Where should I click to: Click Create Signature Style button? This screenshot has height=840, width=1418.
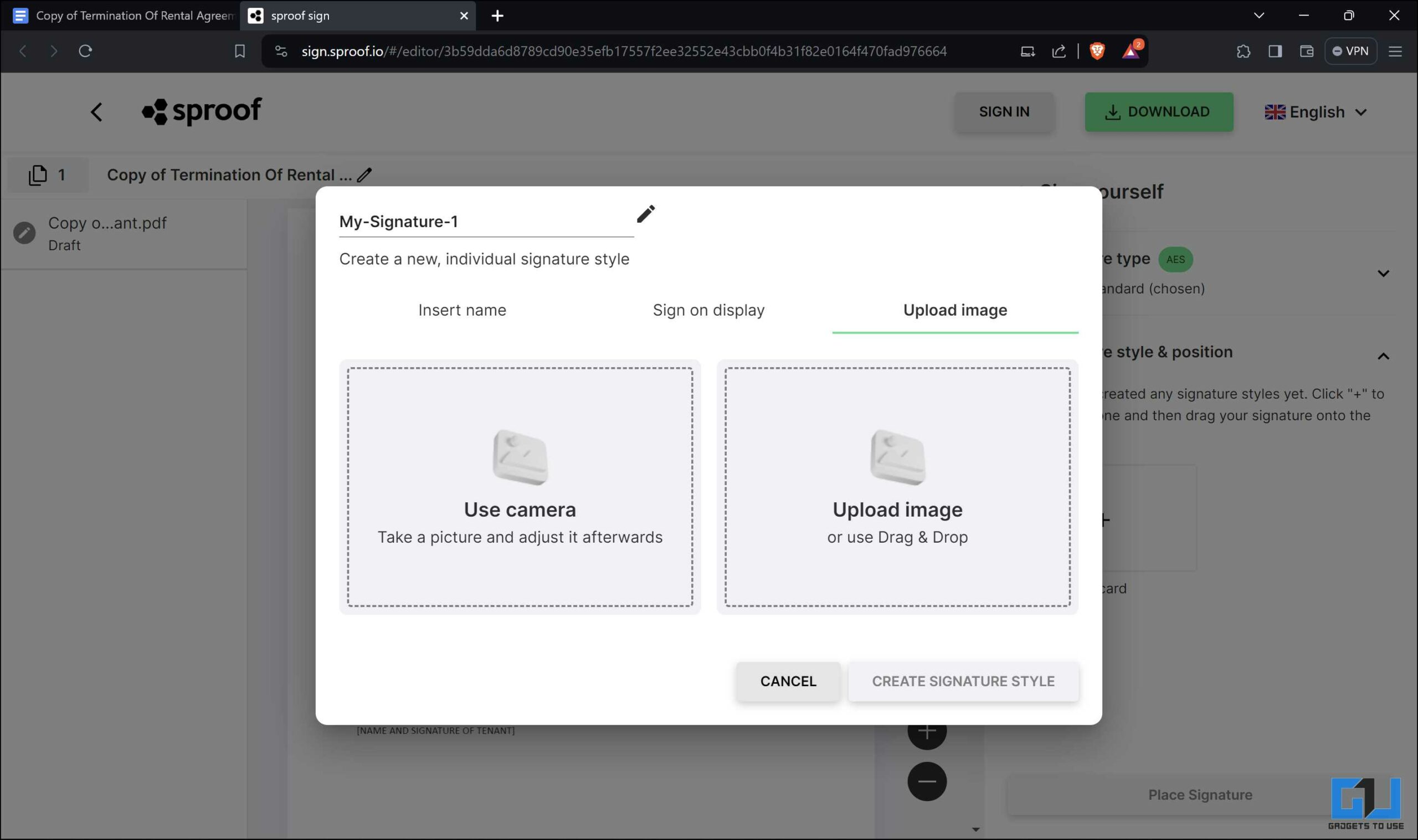pyautogui.click(x=963, y=681)
